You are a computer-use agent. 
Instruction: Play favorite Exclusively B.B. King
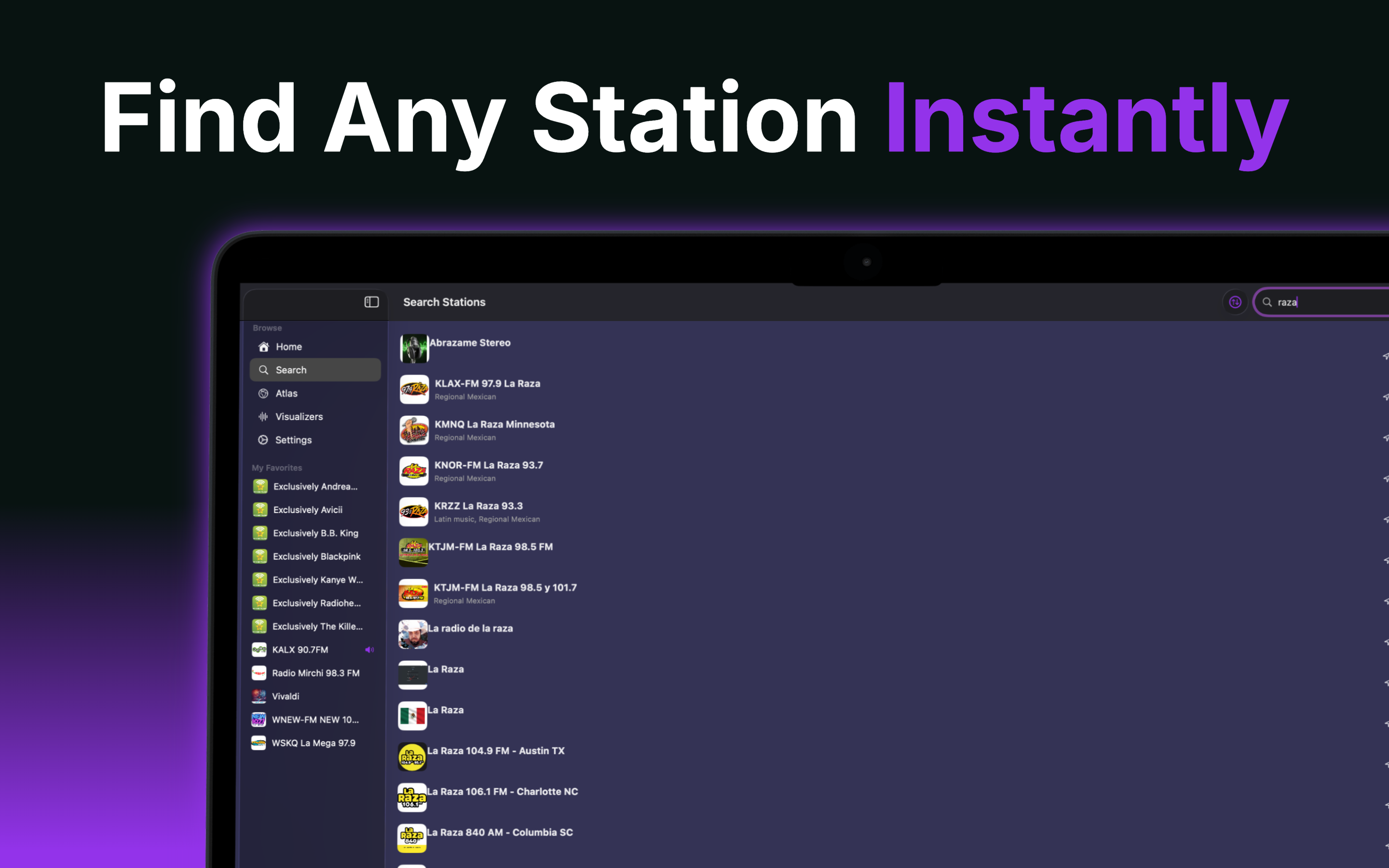click(314, 533)
